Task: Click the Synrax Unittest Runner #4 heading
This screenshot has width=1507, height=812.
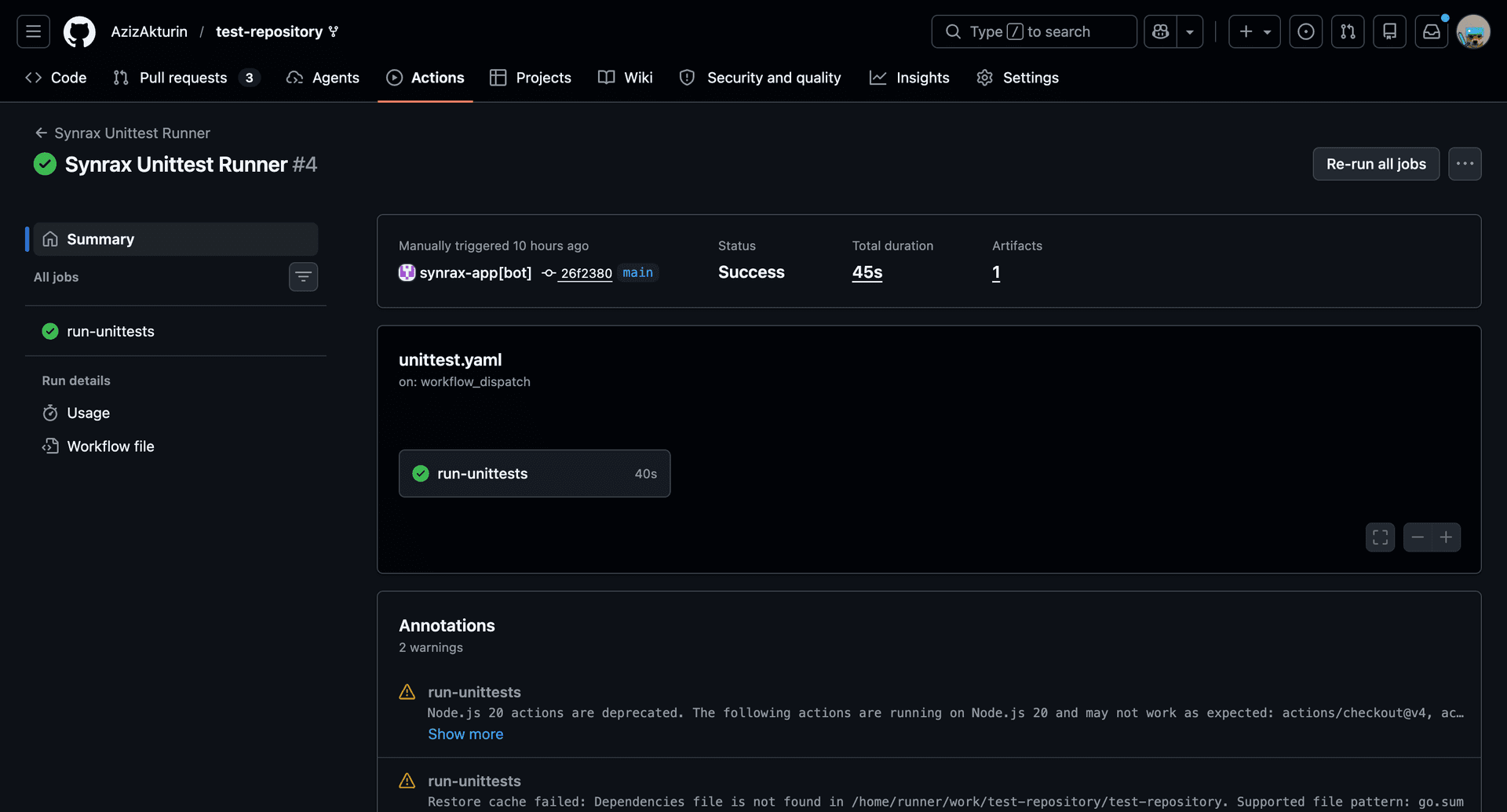Action: pyautogui.click(x=191, y=164)
